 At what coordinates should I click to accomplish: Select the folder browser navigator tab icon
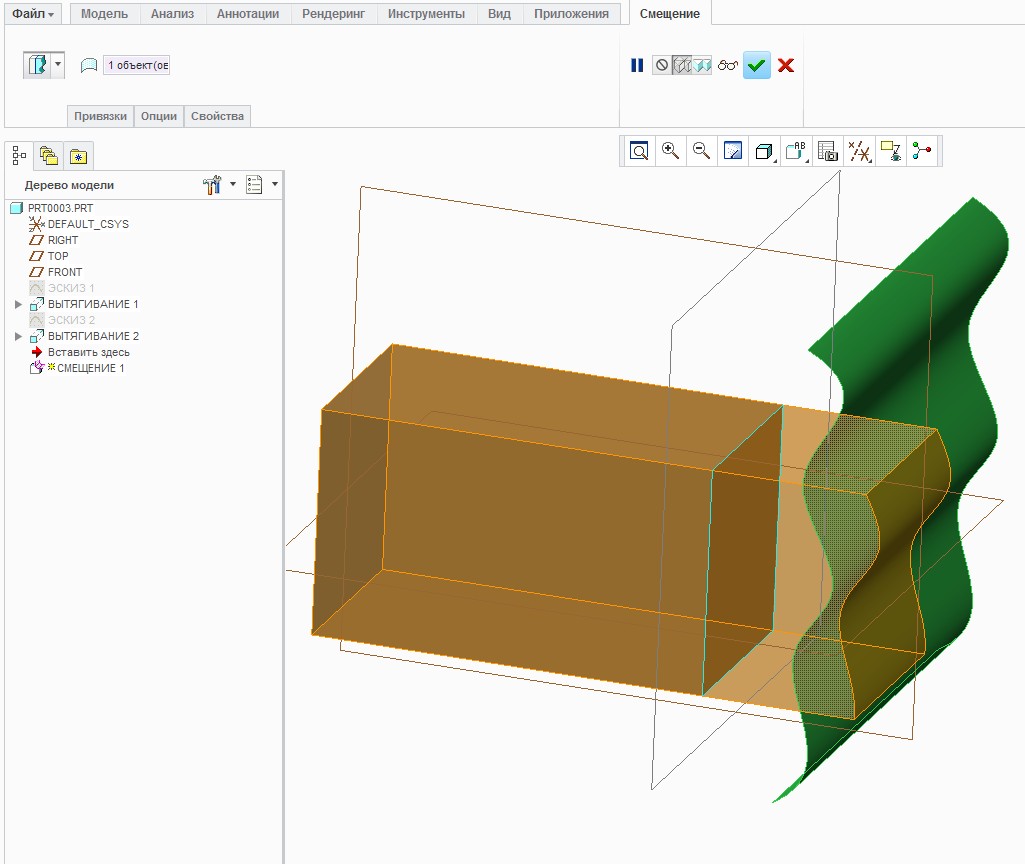[48, 156]
